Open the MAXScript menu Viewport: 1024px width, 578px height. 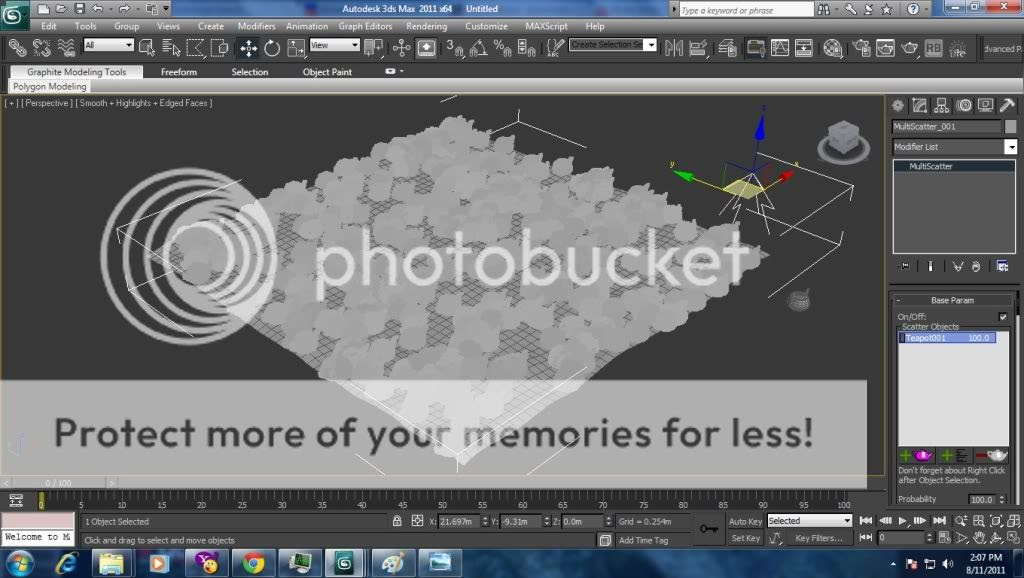[x=546, y=26]
